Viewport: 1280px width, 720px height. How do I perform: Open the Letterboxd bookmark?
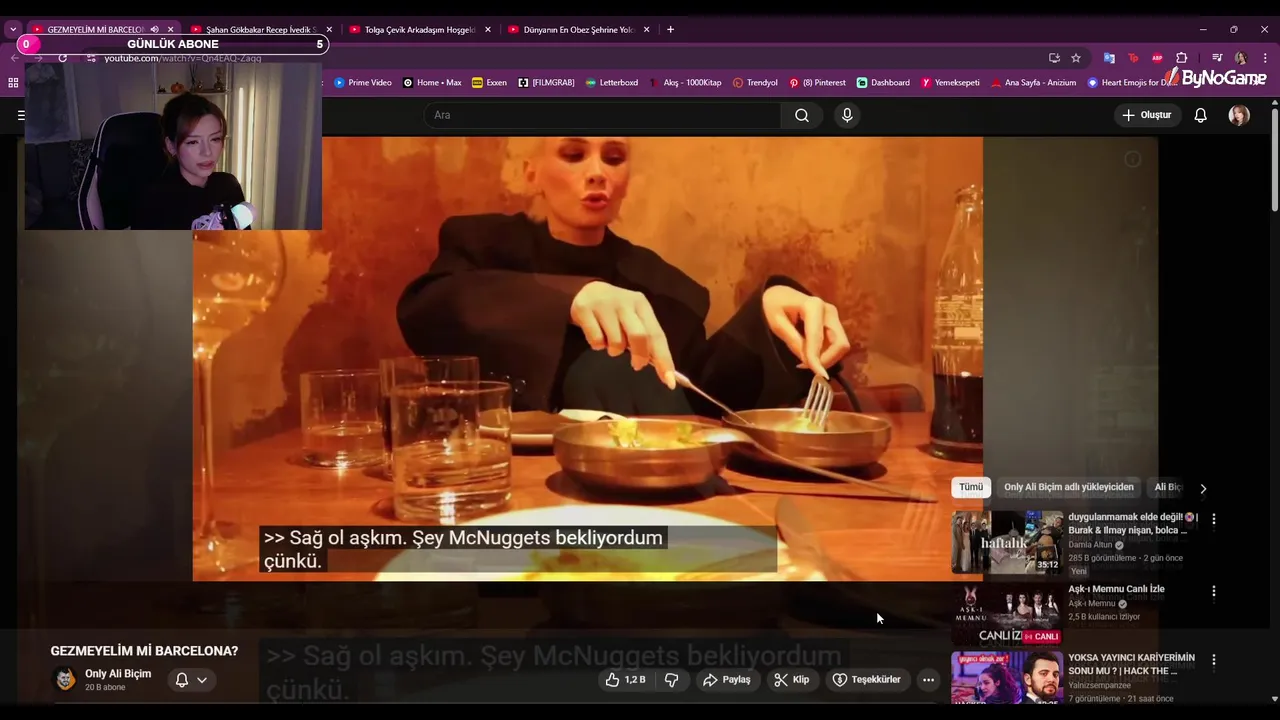point(611,83)
